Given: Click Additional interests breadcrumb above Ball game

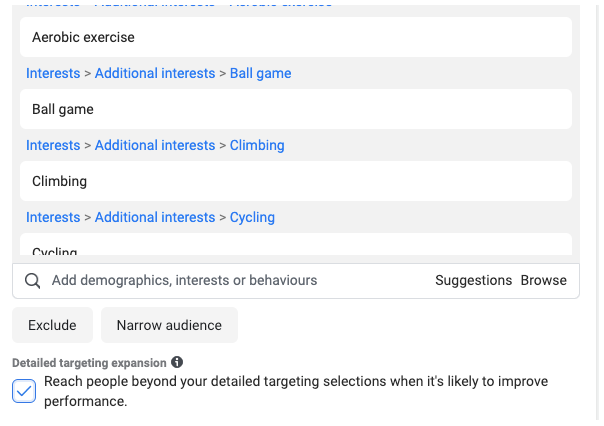Looking at the screenshot, I should click(x=155, y=73).
